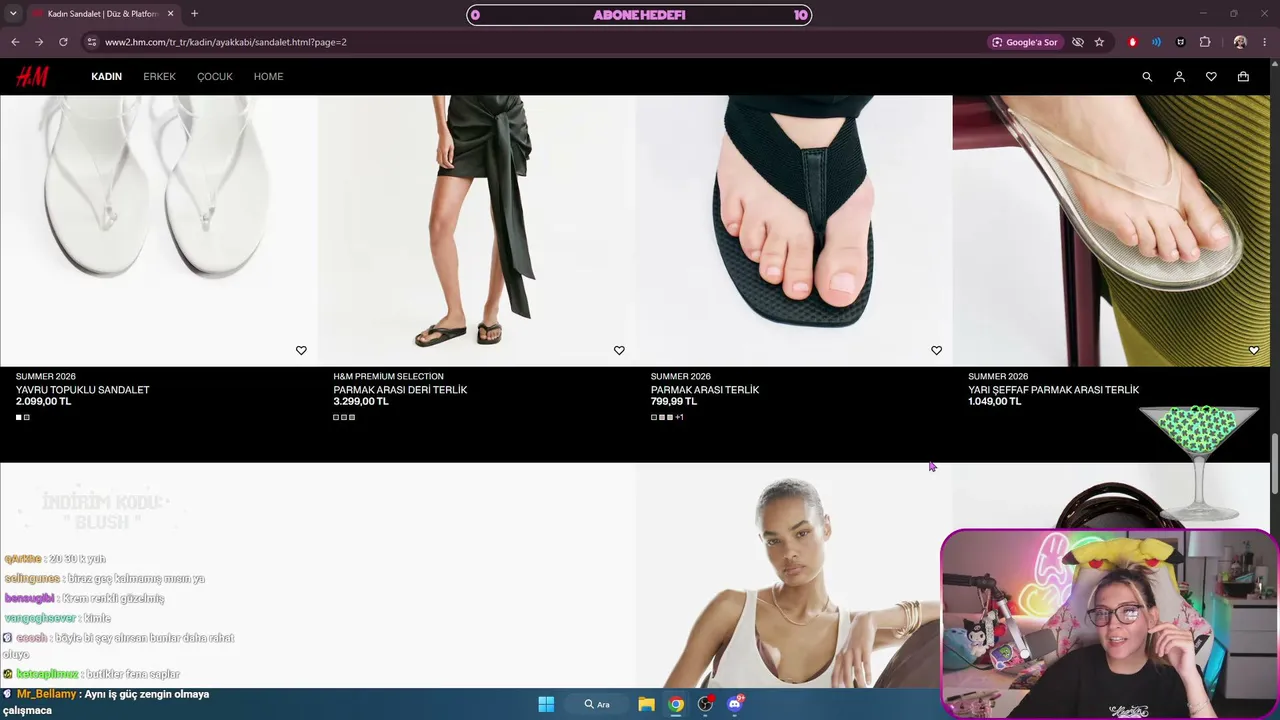Open the H&M search icon
The height and width of the screenshot is (720, 1280).
click(x=1147, y=77)
